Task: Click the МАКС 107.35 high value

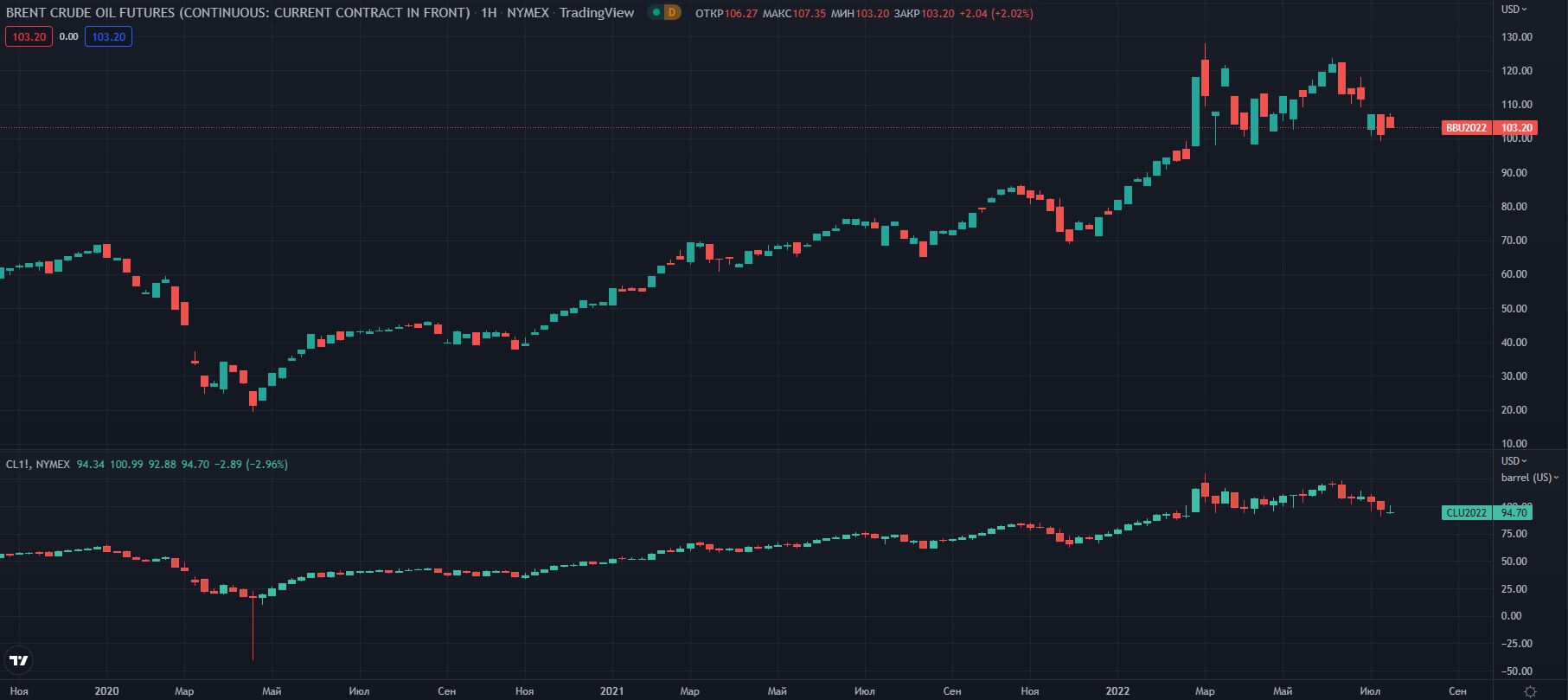Action: pyautogui.click(x=794, y=13)
